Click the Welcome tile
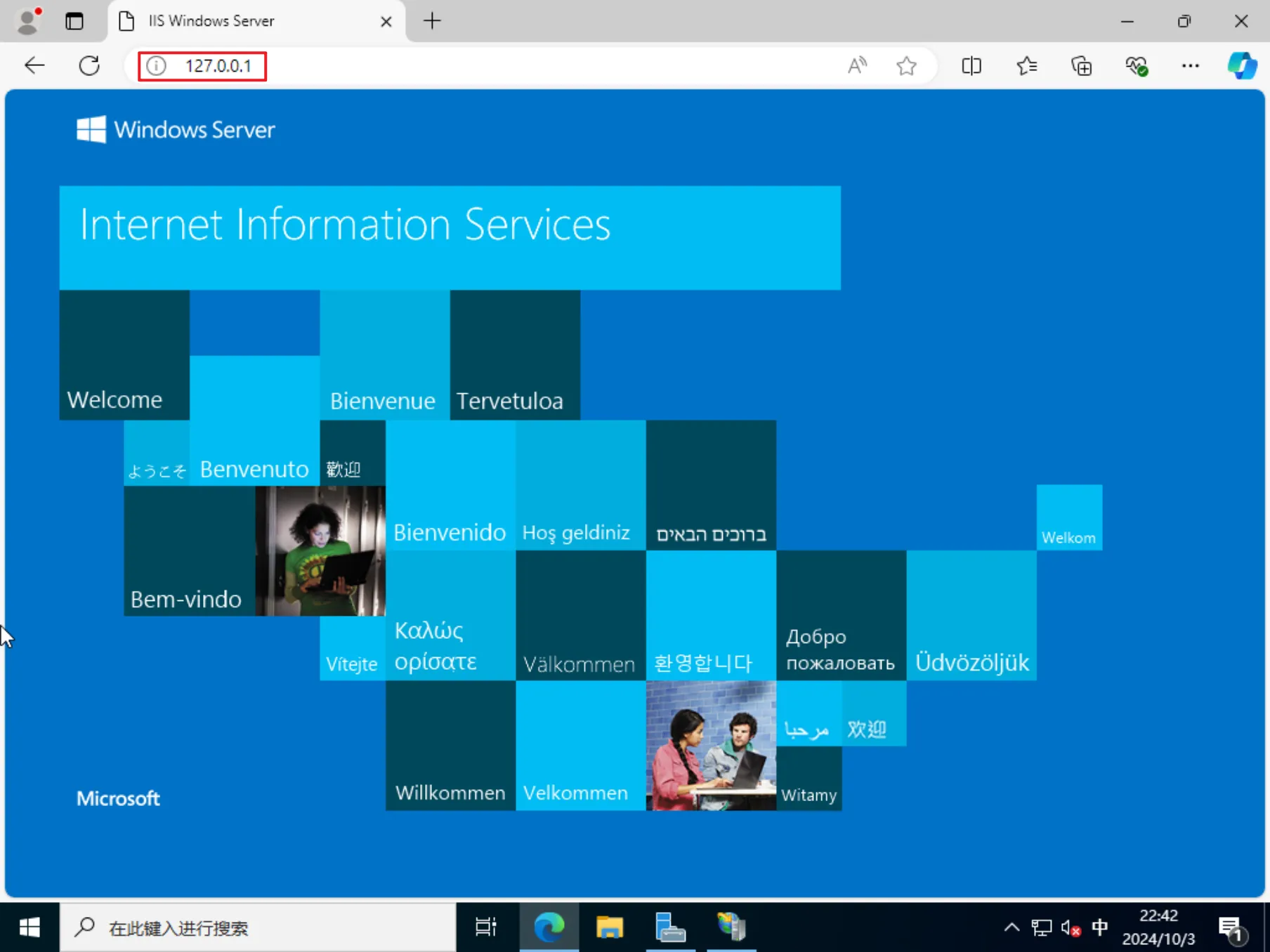The image size is (1270, 952). (x=124, y=355)
